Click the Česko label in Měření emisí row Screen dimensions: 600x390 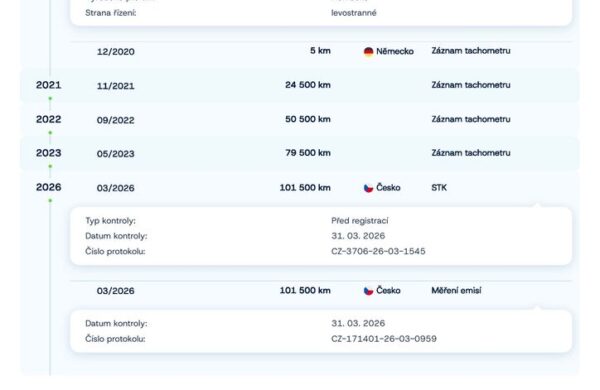[388, 290]
